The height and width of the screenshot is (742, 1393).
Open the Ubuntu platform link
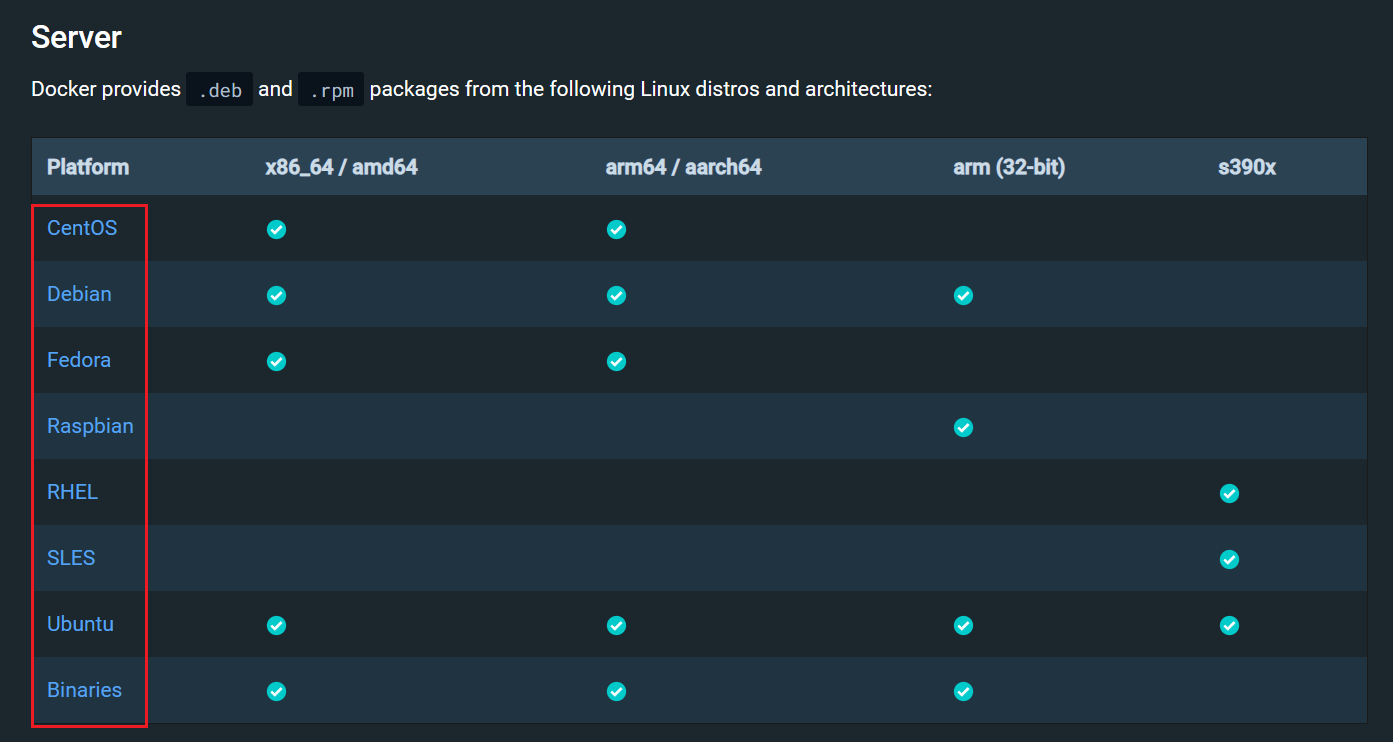(x=80, y=624)
